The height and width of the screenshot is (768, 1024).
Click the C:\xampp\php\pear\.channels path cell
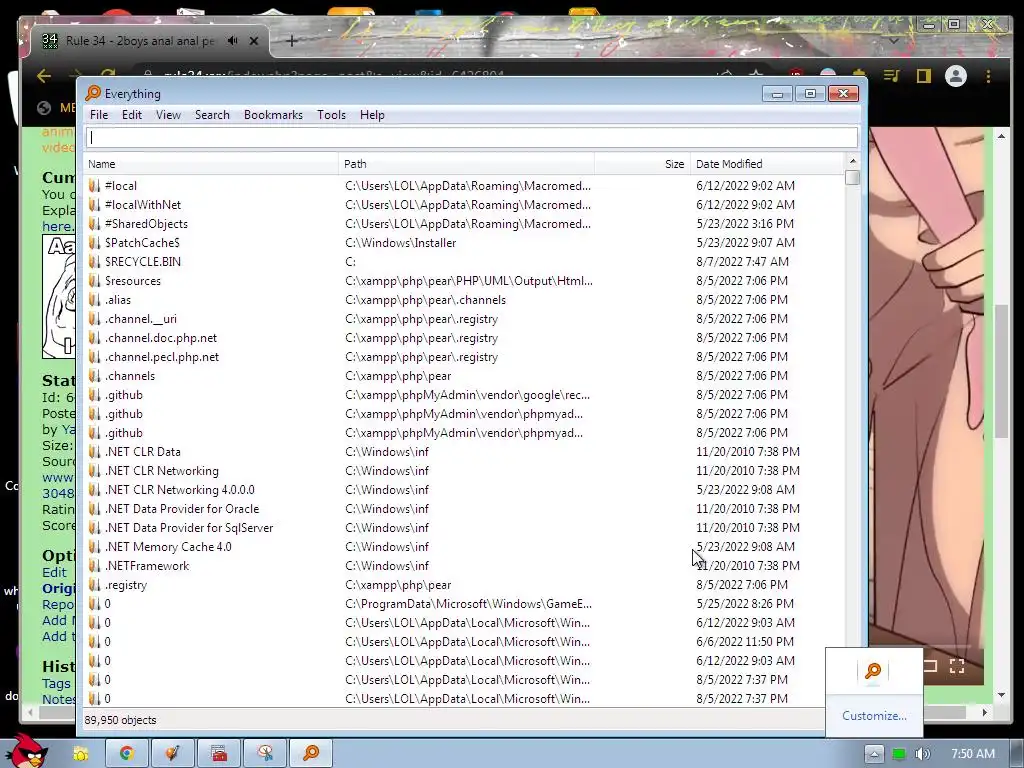point(425,300)
